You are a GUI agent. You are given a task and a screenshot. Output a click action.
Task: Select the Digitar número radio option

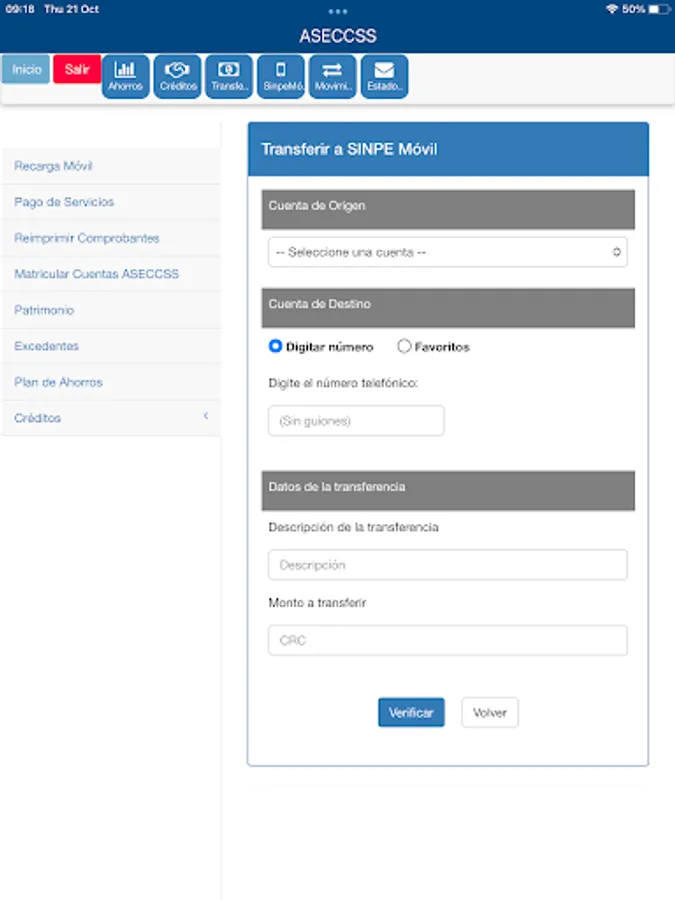(276, 346)
